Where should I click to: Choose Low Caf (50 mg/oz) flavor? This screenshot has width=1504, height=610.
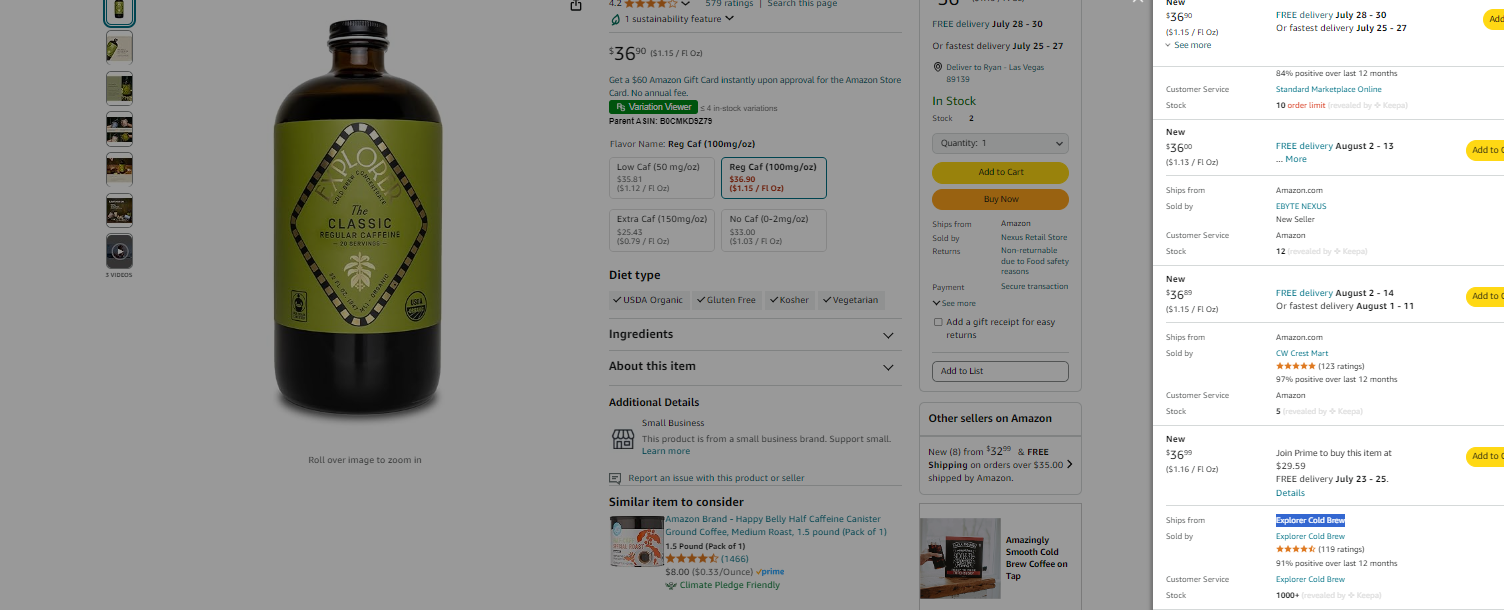[x=661, y=177]
